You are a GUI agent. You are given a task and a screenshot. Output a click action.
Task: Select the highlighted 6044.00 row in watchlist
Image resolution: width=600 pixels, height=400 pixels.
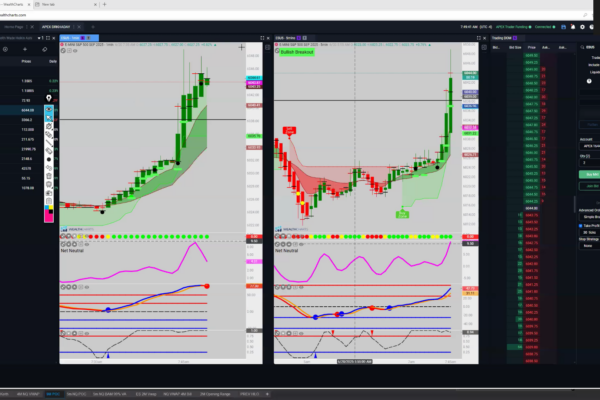(x=28, y=110)
